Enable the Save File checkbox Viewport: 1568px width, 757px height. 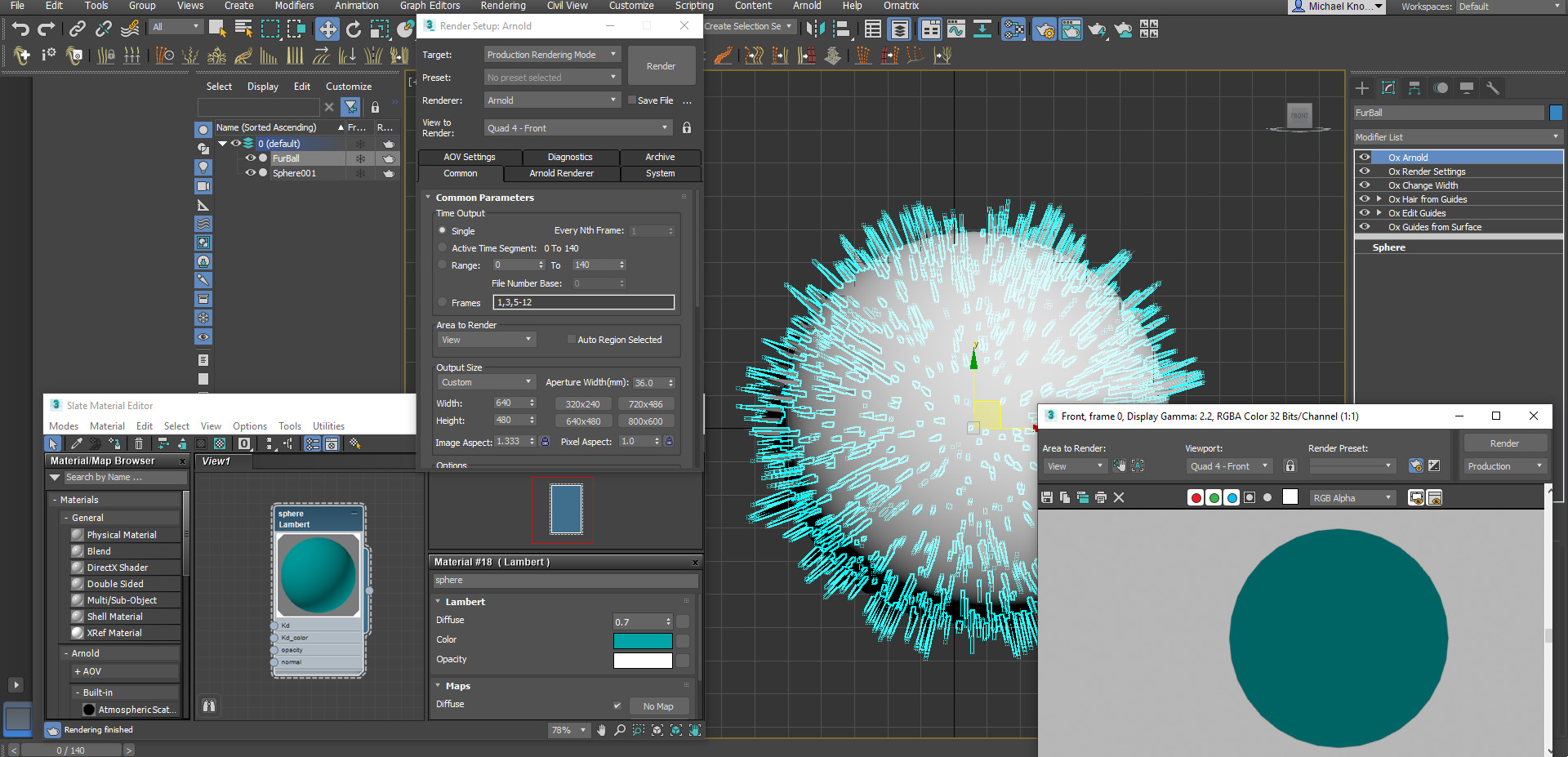(632, 100)
